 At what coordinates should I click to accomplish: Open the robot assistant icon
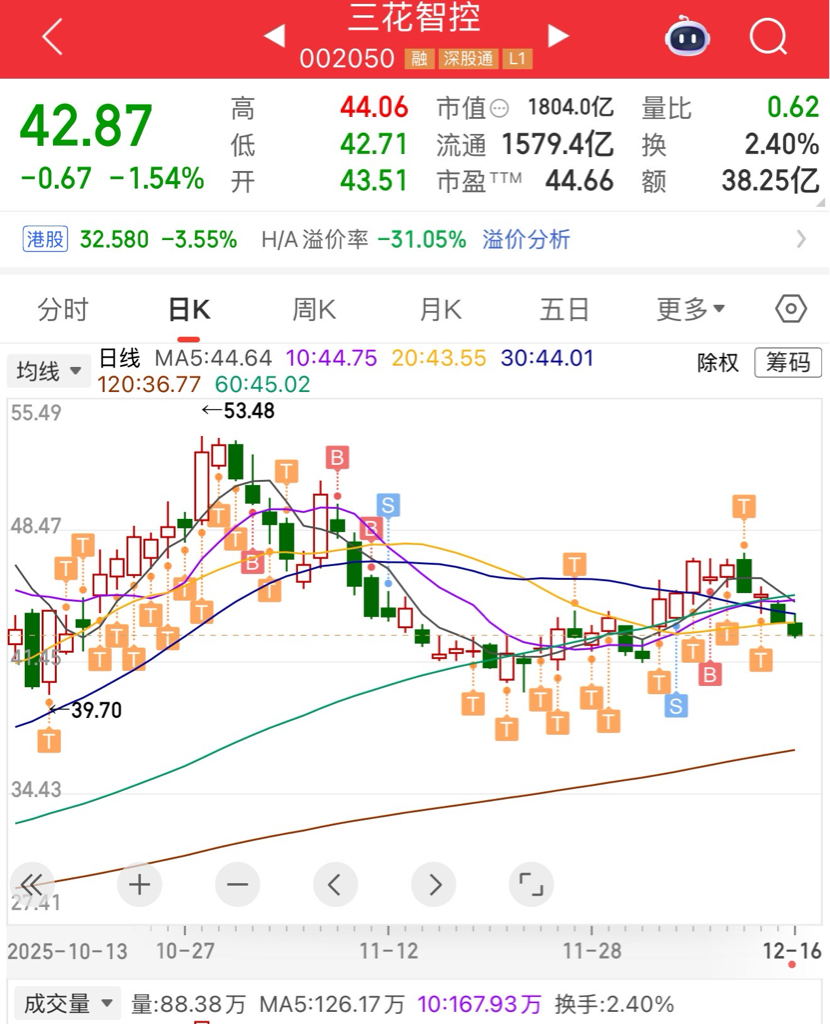coord(687,36)
